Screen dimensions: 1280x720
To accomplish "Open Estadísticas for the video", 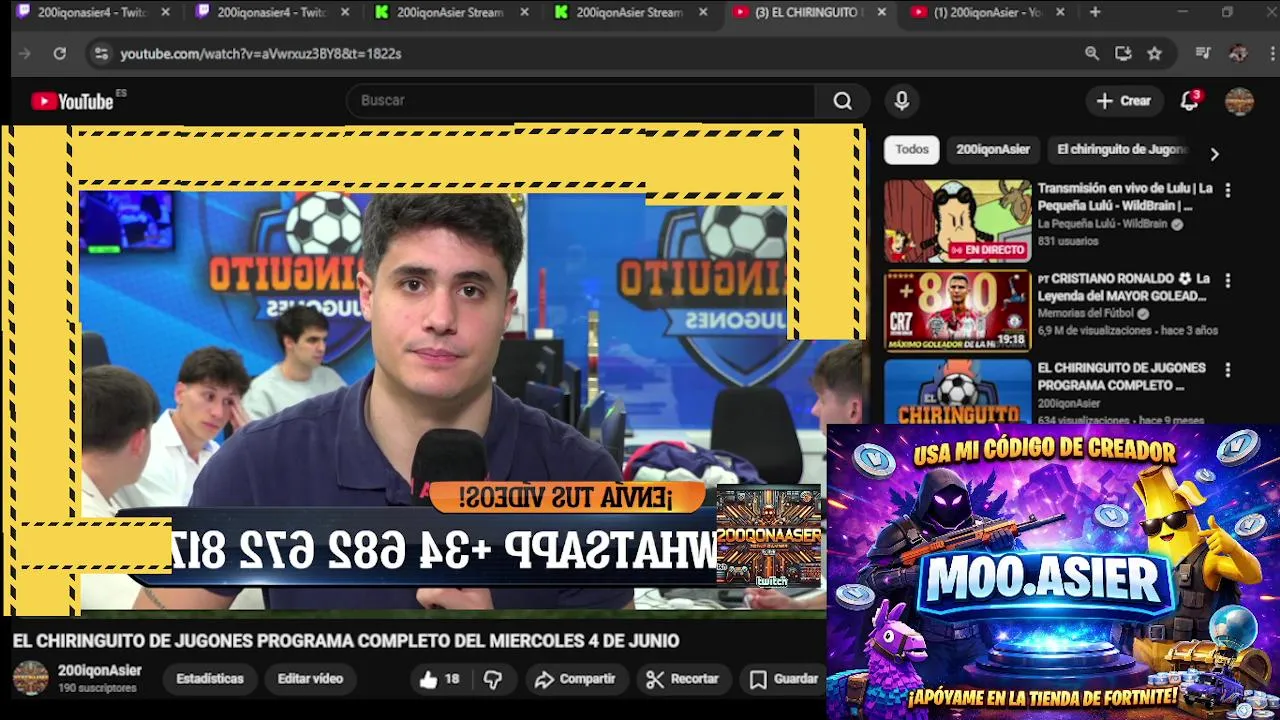I will coord(210,679).
